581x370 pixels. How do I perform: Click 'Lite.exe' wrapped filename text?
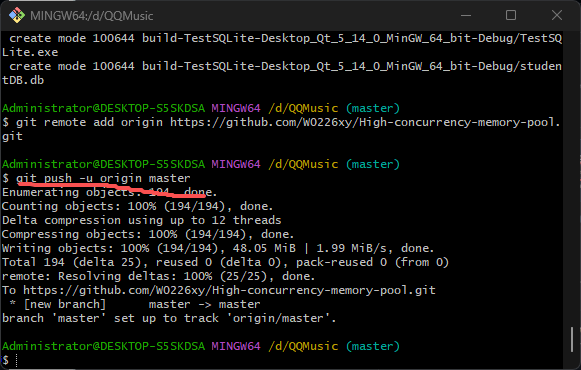(x=30, y=52)
